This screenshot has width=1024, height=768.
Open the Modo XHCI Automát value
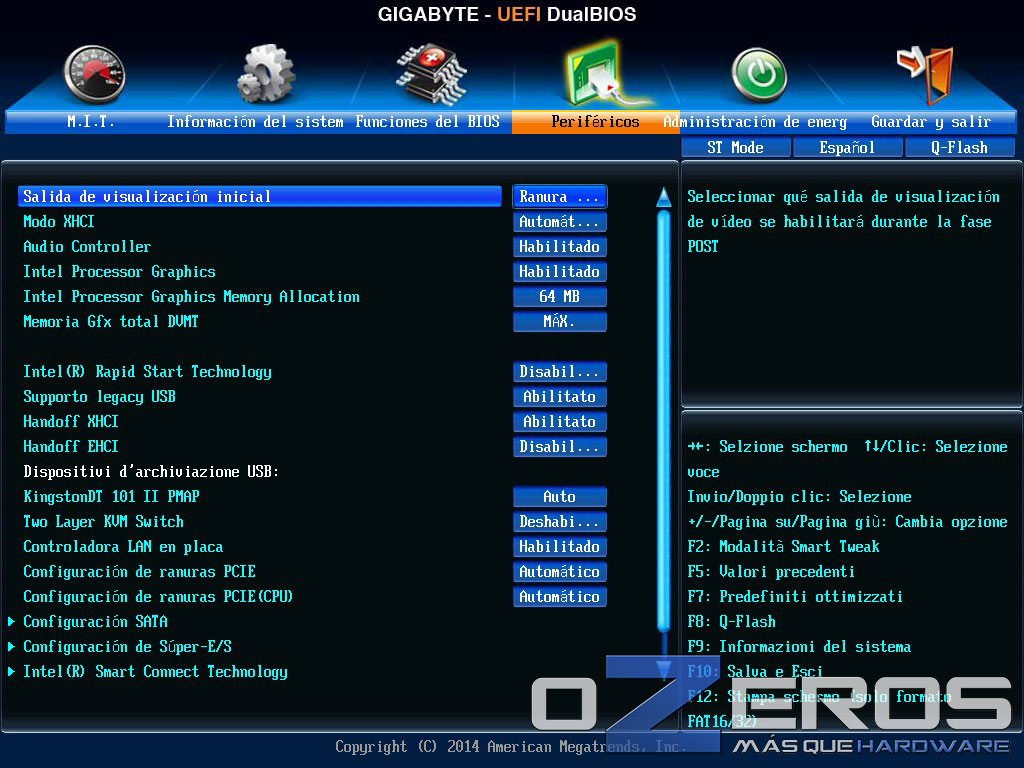(x=560, y=221)
